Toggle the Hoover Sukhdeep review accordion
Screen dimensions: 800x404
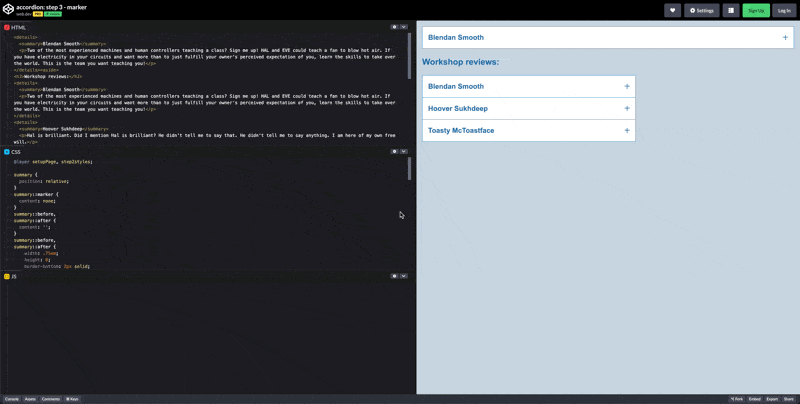point(528,108)
